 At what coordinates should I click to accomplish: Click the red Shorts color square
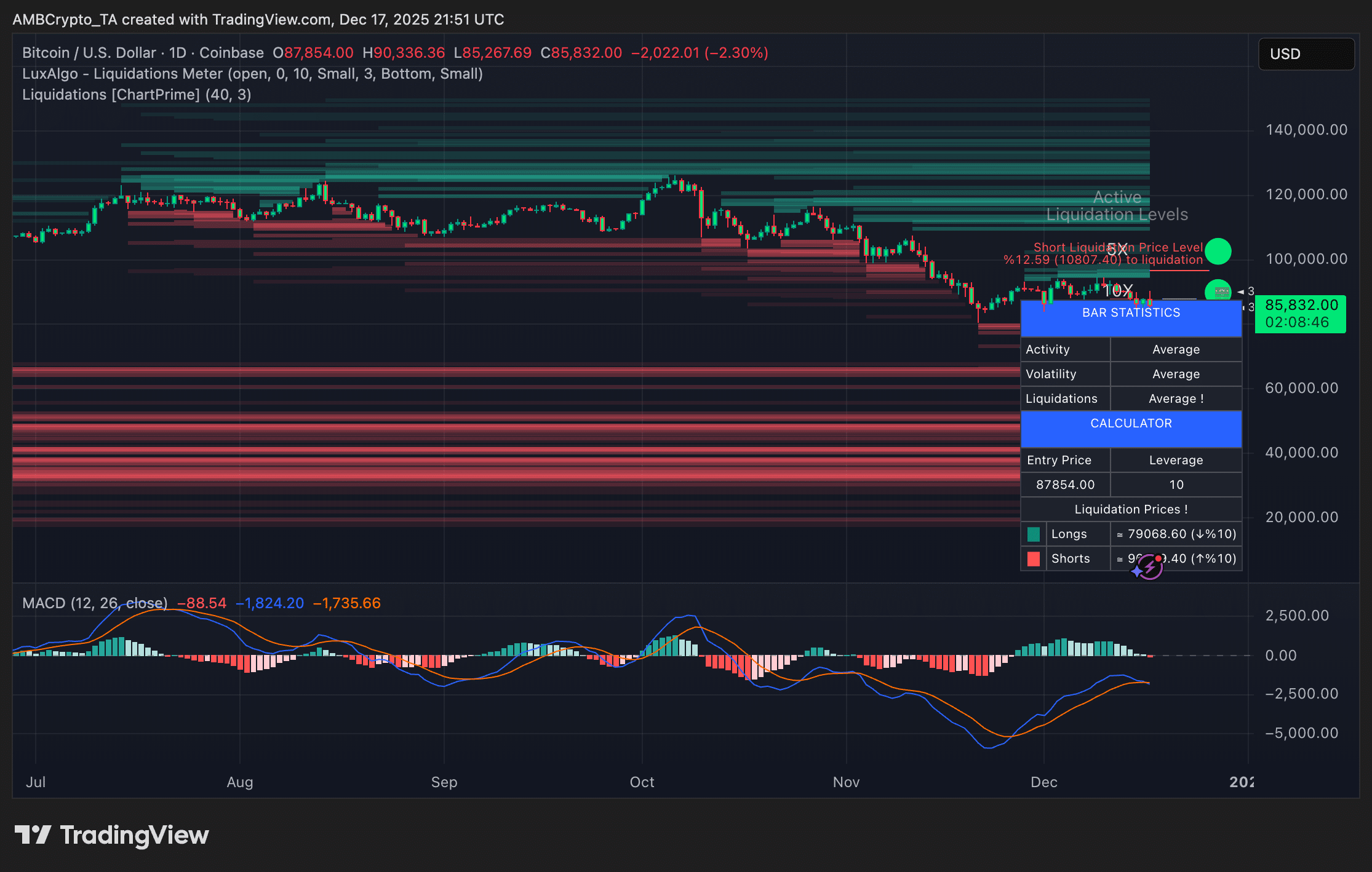[1034, 558]
